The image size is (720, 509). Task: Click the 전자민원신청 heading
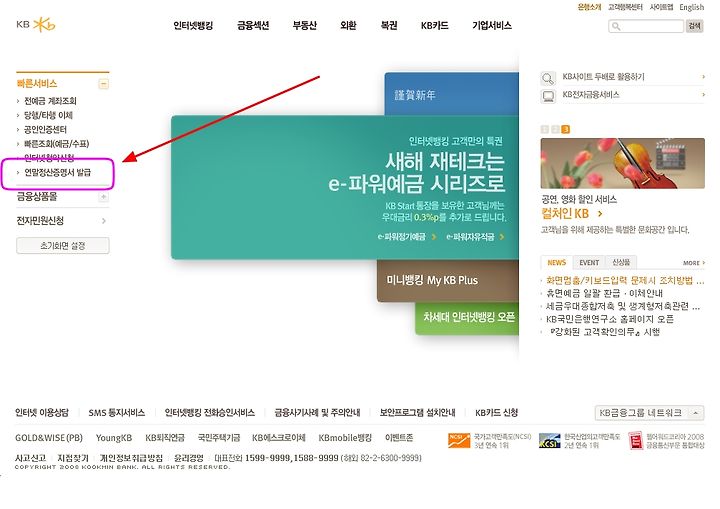(40, 221)
